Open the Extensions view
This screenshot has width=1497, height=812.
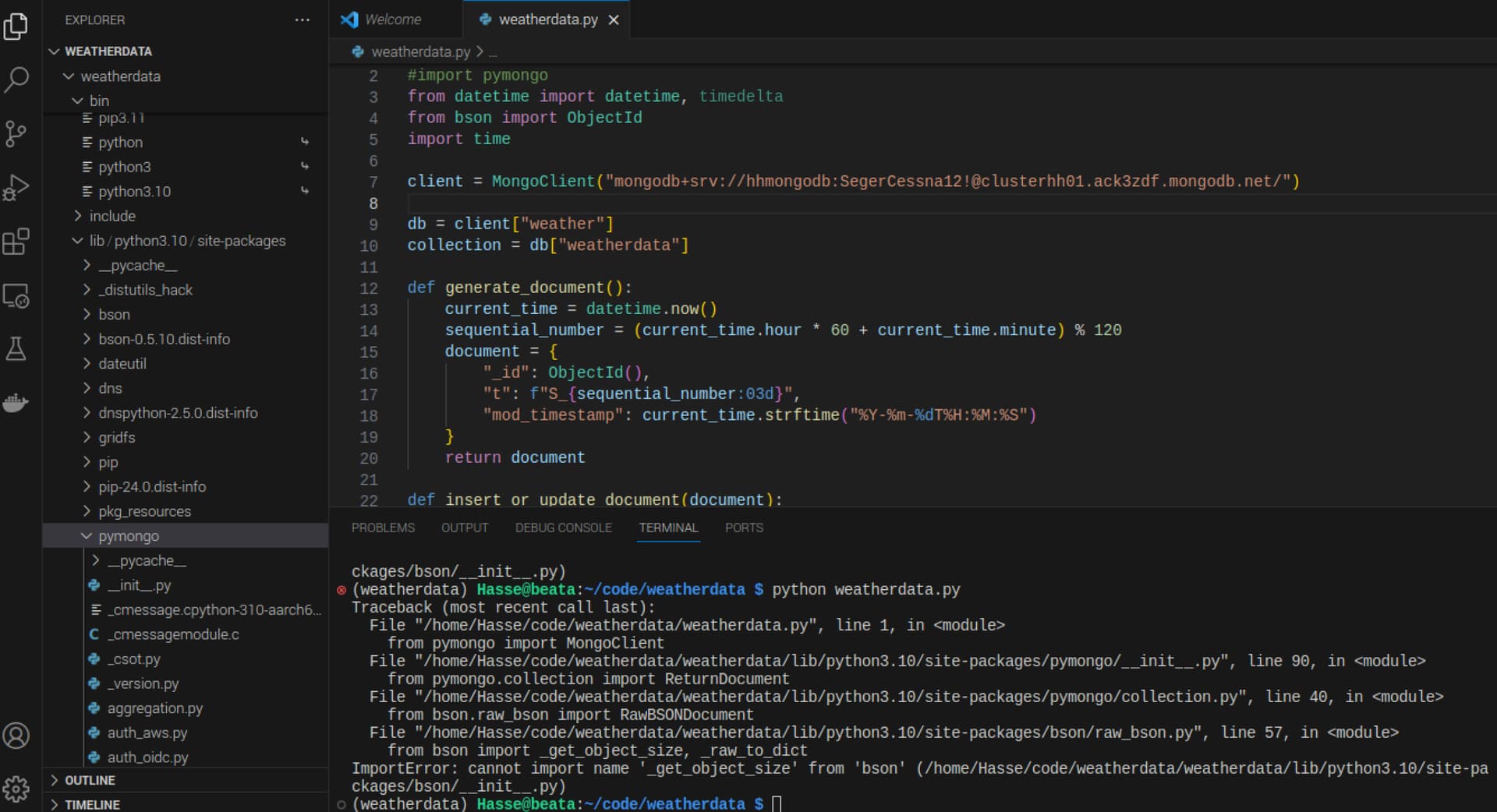(x=16, y=242)
